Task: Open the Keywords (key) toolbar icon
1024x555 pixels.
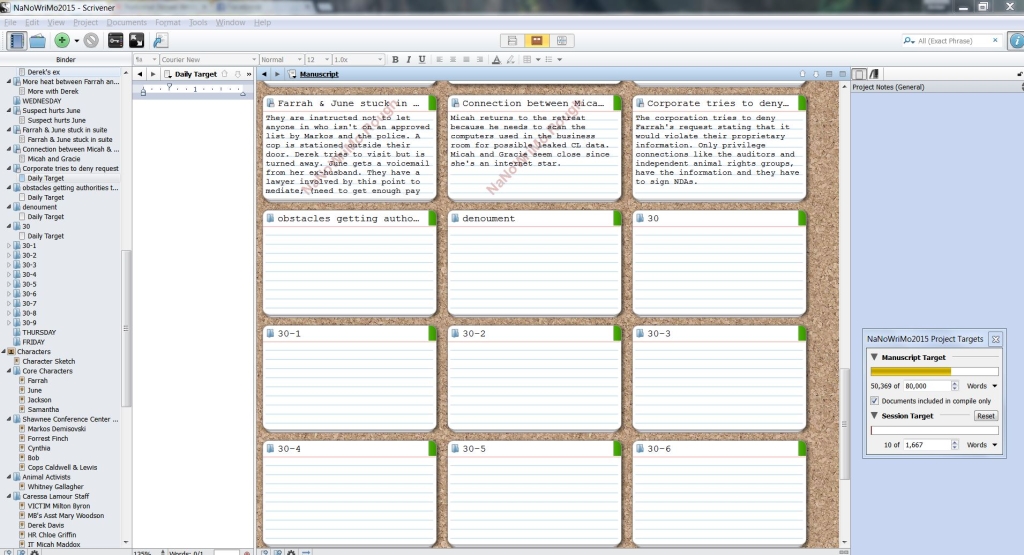Action: (115, 40)
